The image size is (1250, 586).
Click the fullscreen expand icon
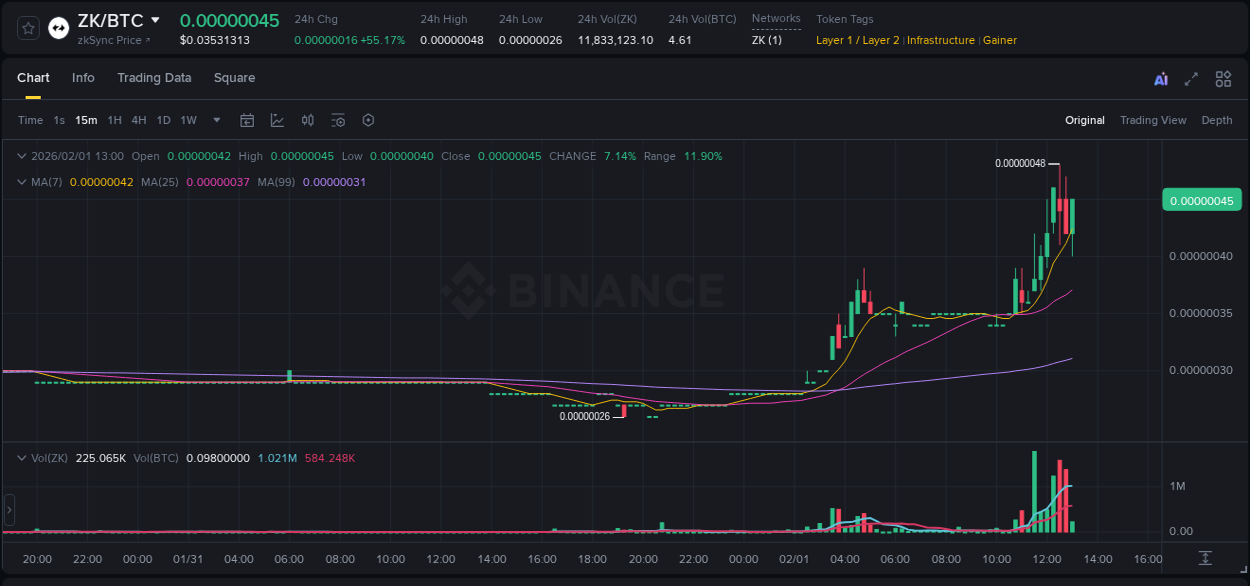pyautogui.click(x=1191, y=78)
